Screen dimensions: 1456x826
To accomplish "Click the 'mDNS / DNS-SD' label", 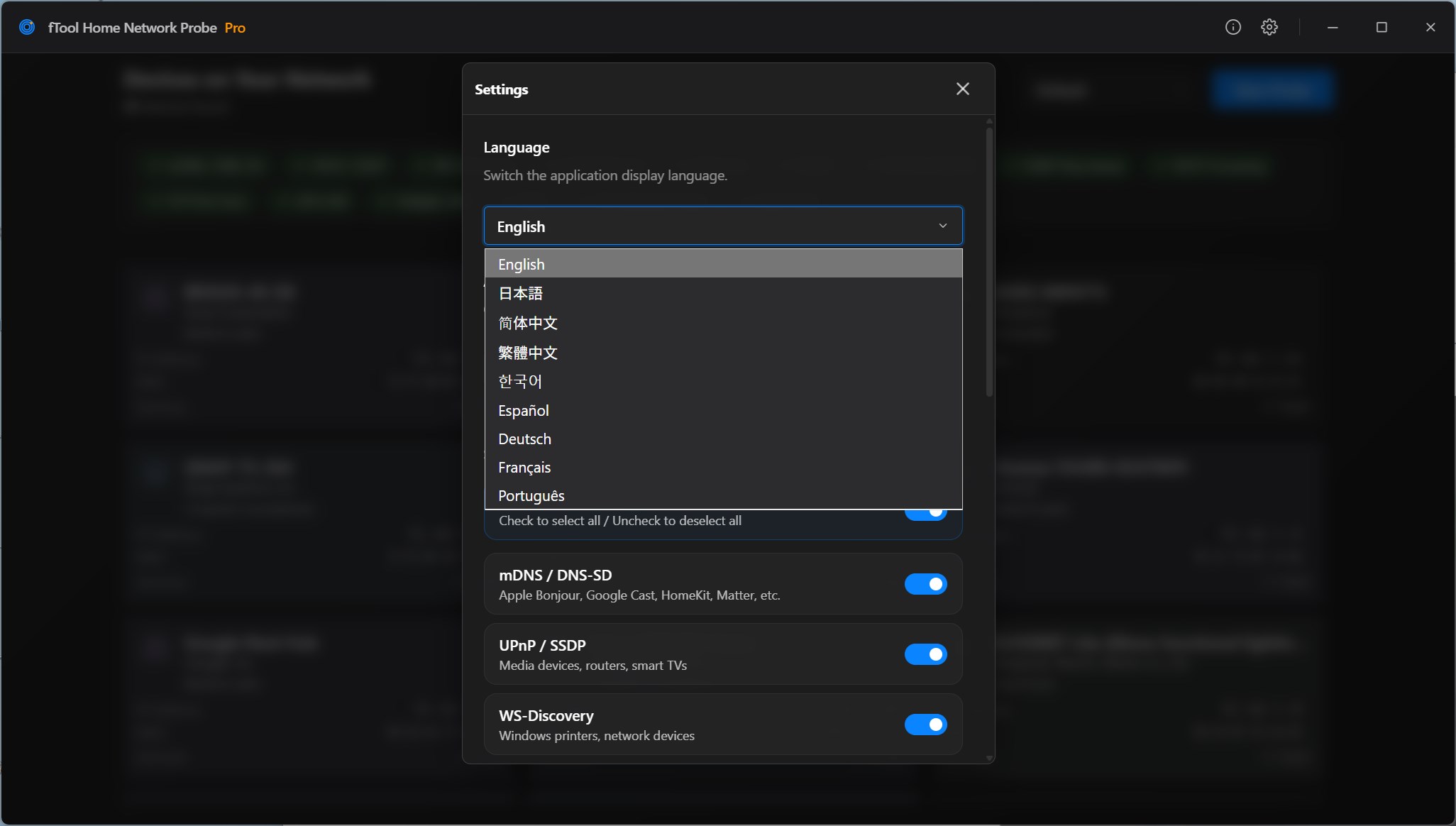I will coord(555,575).
